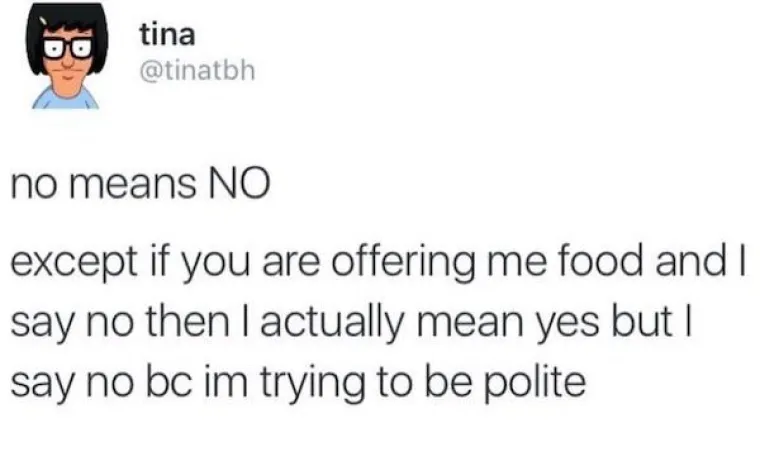The height and width of the screenshot is (456, 760).
Task: Open the "tina" display name
Action: click(159, 35)
